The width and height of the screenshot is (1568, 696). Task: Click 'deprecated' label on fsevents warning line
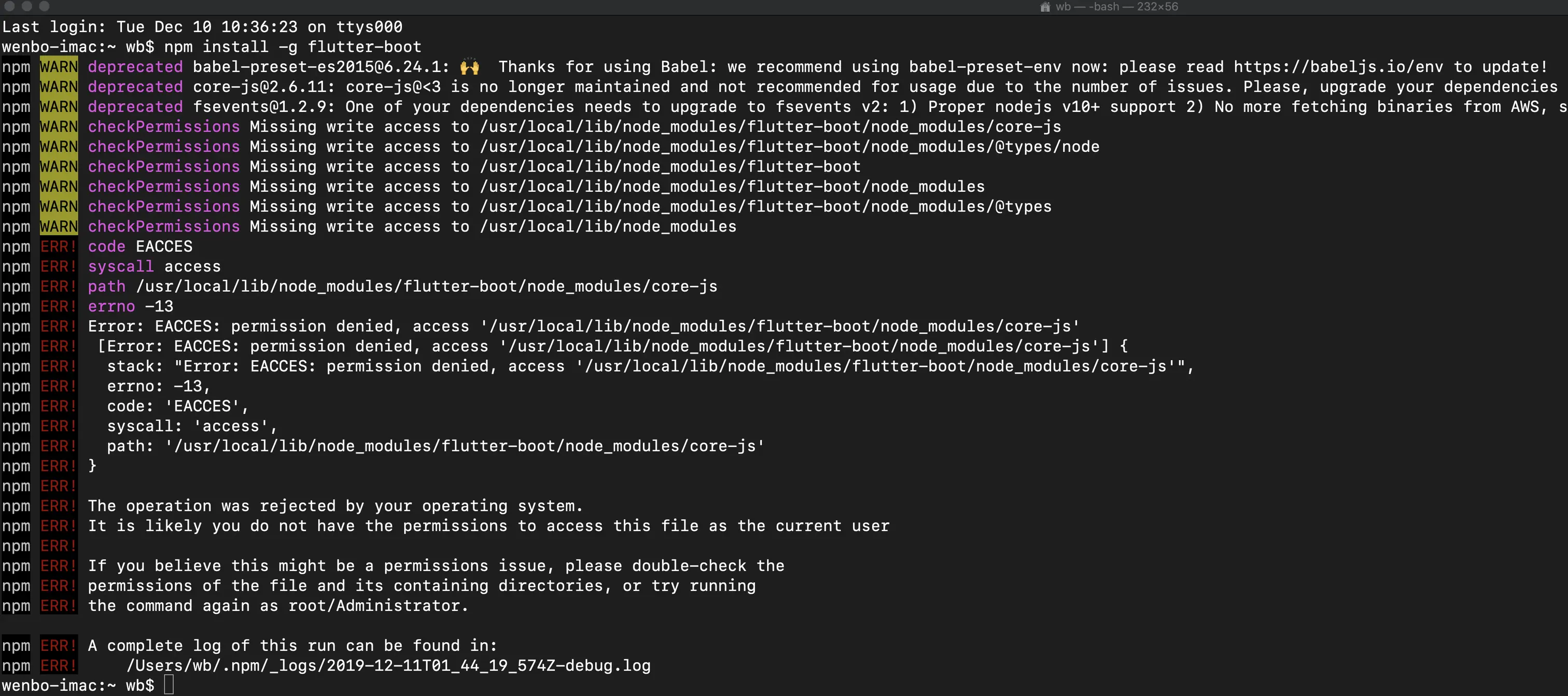pos(135,106)
